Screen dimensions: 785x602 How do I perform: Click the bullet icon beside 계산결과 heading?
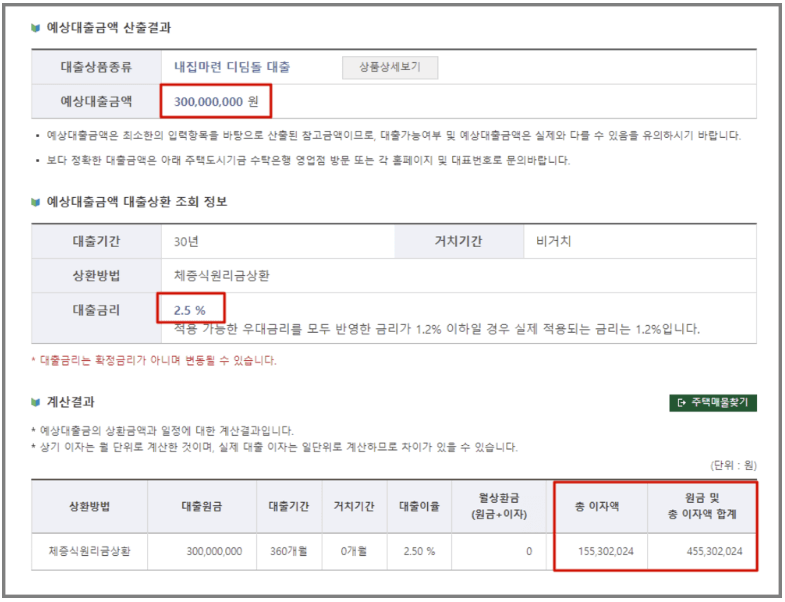pos(35,402)
